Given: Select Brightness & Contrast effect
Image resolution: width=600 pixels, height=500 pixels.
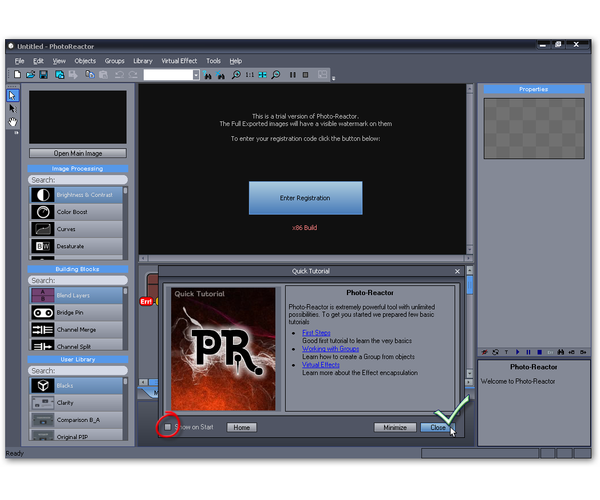Looking at the screenshot, I should pos(76,195).
